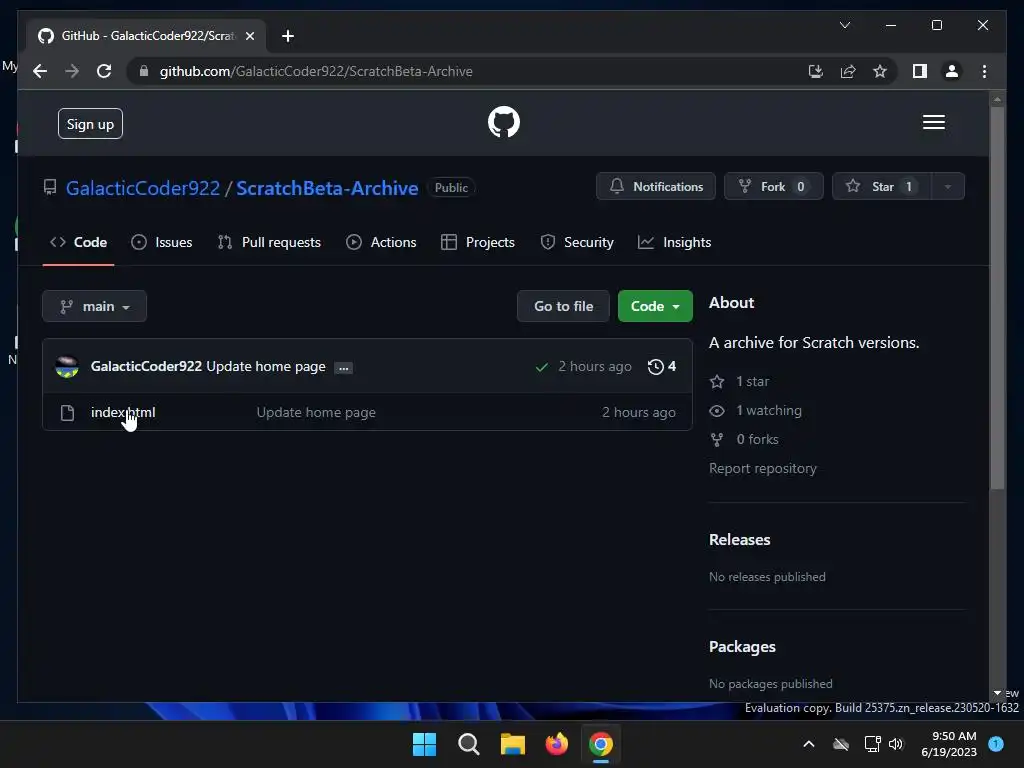Open the hamburger navigation menu
The width and height of the screenshot is (1024, 768).
(x=933, y=122)
